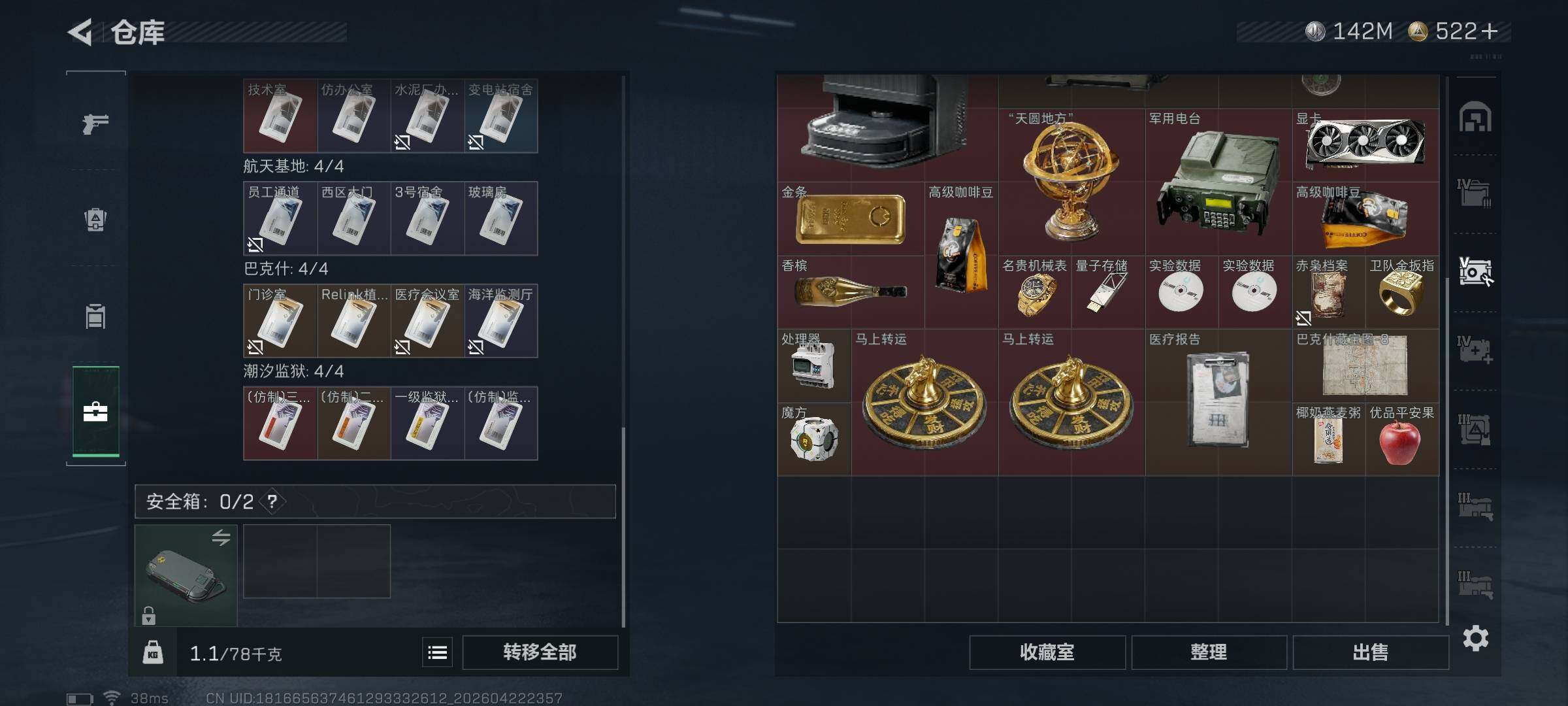
Task: Click the locked safe box thumbnail
Action: click(186, 575)
